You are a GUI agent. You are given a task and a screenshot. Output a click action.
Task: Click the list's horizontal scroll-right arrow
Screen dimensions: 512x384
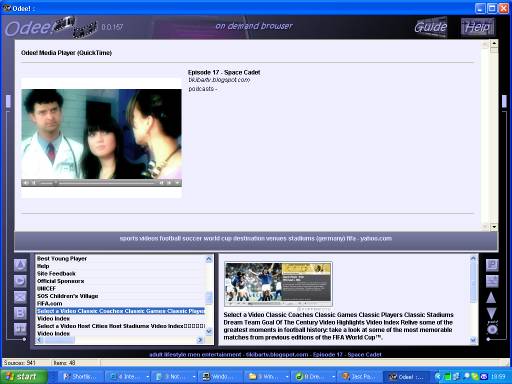click(200, 340)
